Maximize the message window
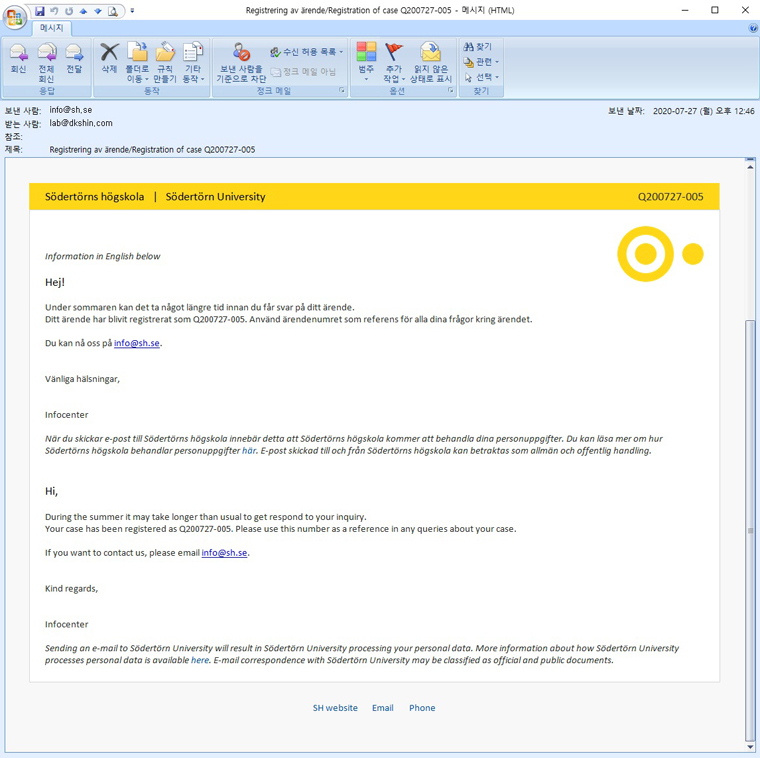Viewport: 760px width, 758px height. tap(715, 10)
